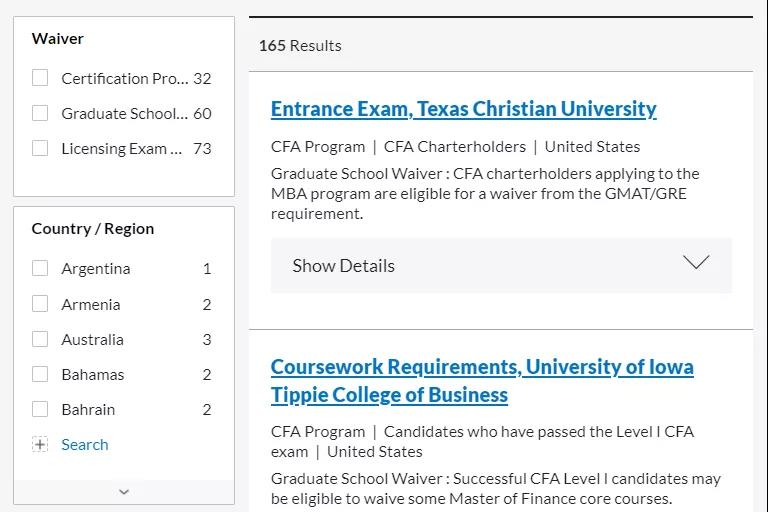Select the Argentina country checkbox

point(40,268)
